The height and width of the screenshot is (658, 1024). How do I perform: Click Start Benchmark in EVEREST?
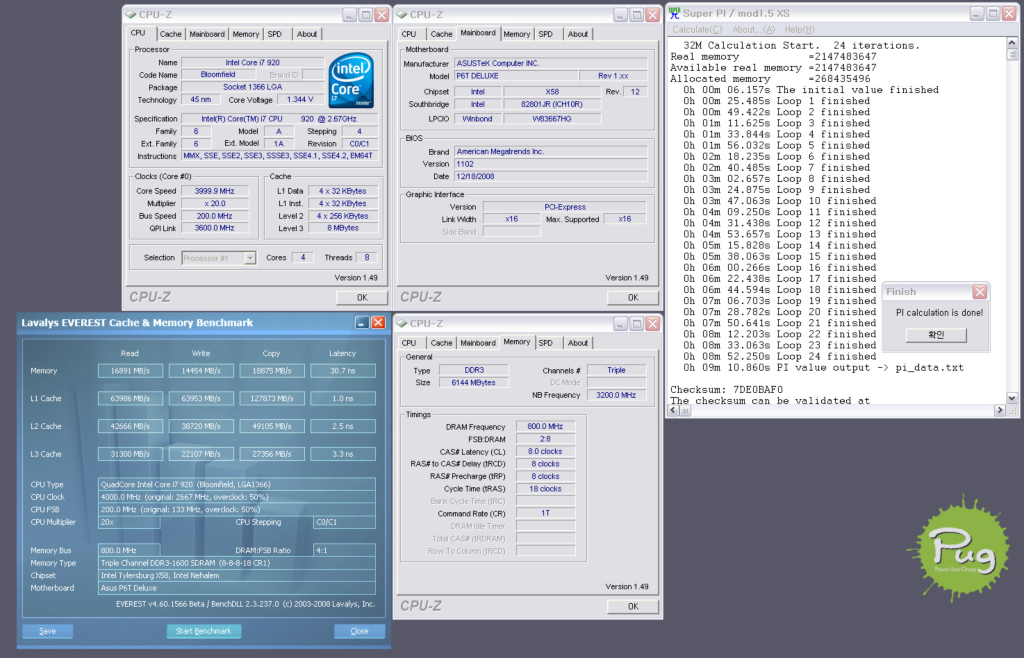point(204,631)
